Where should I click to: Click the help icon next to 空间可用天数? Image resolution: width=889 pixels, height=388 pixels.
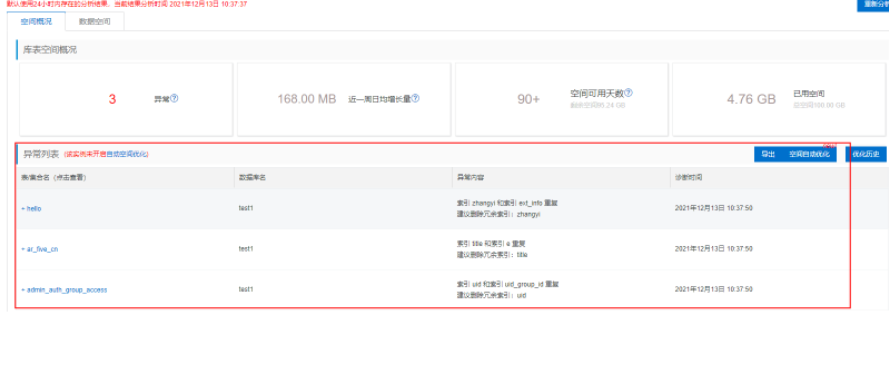click(628, 92)
